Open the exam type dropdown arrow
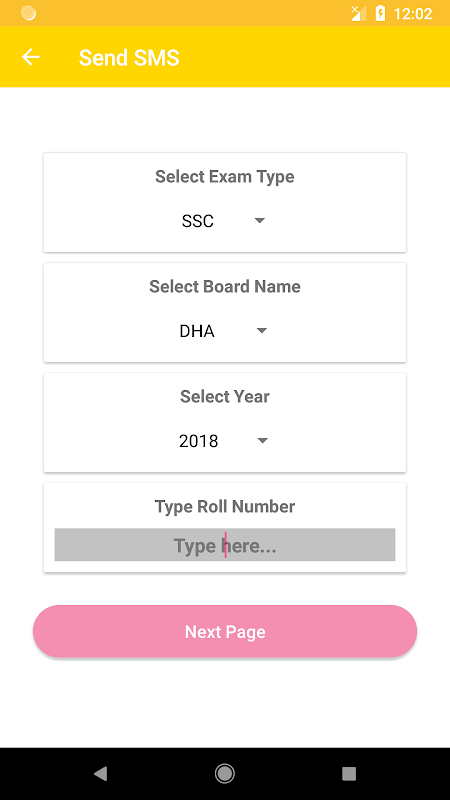The height and width of the screenshot is (800, 450). tap(260, 221)
